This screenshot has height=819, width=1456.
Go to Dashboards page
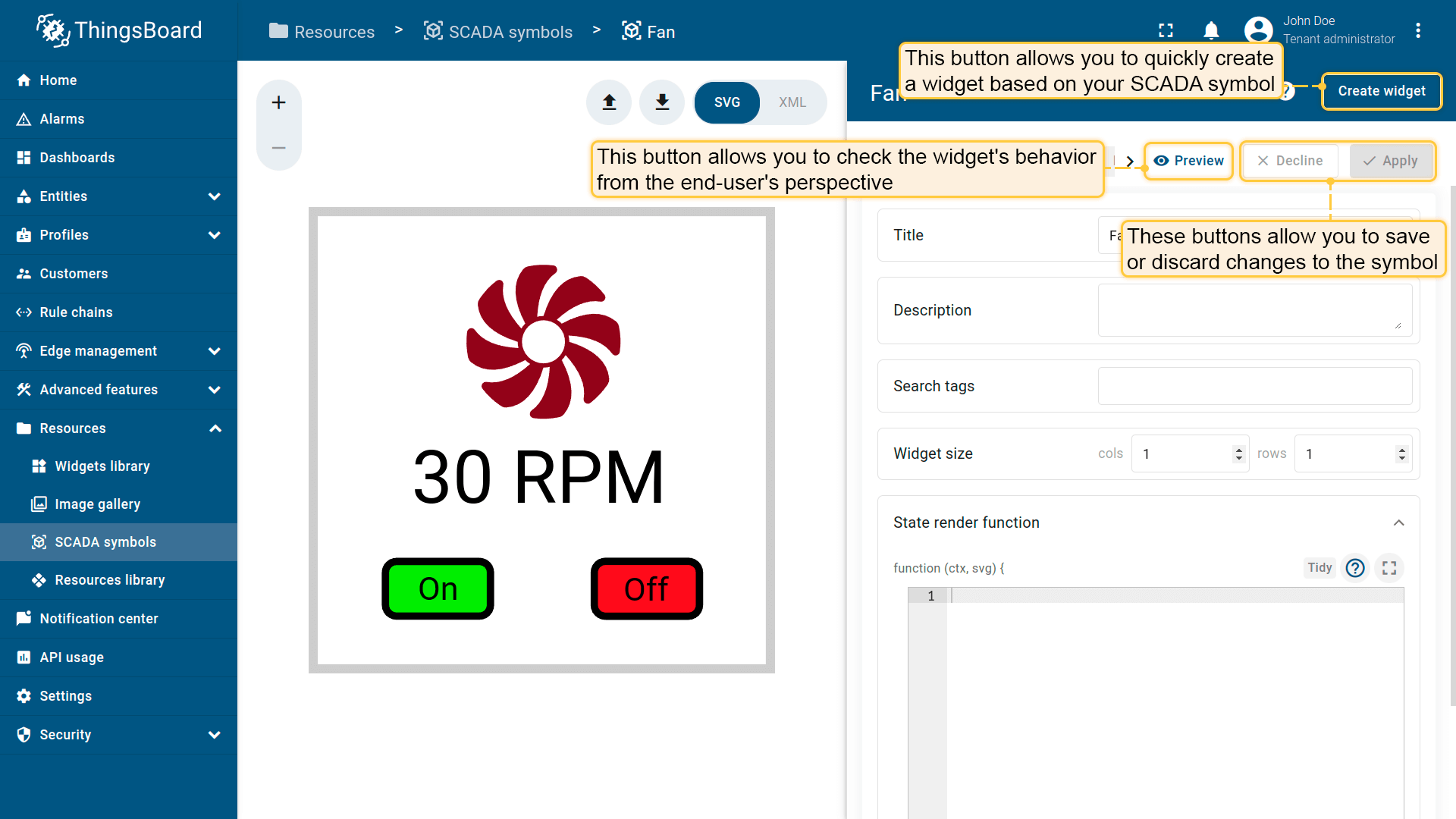point(77,158)
